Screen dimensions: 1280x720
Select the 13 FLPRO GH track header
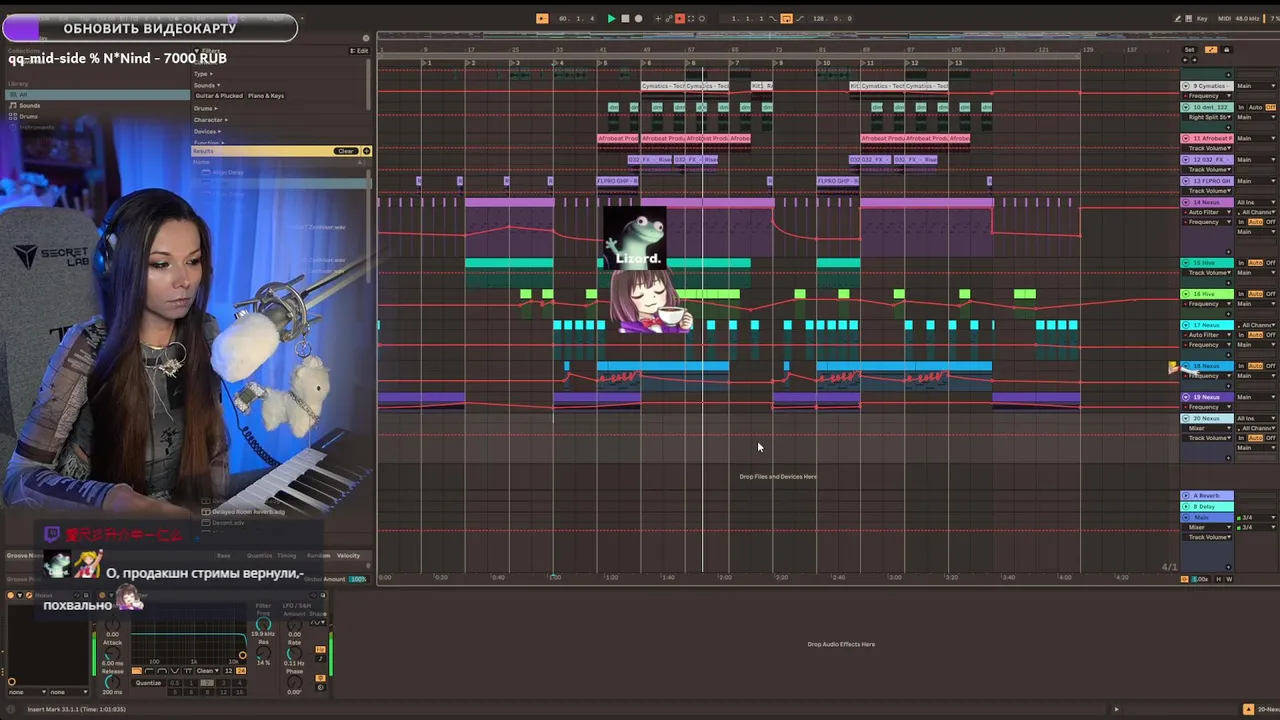point(1206,181)
